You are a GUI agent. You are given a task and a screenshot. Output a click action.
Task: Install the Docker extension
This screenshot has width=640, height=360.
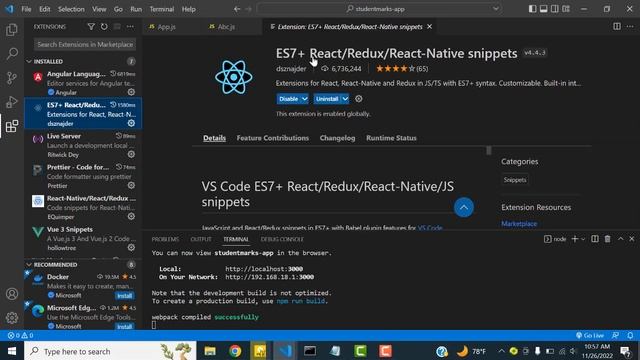[124, 296]
